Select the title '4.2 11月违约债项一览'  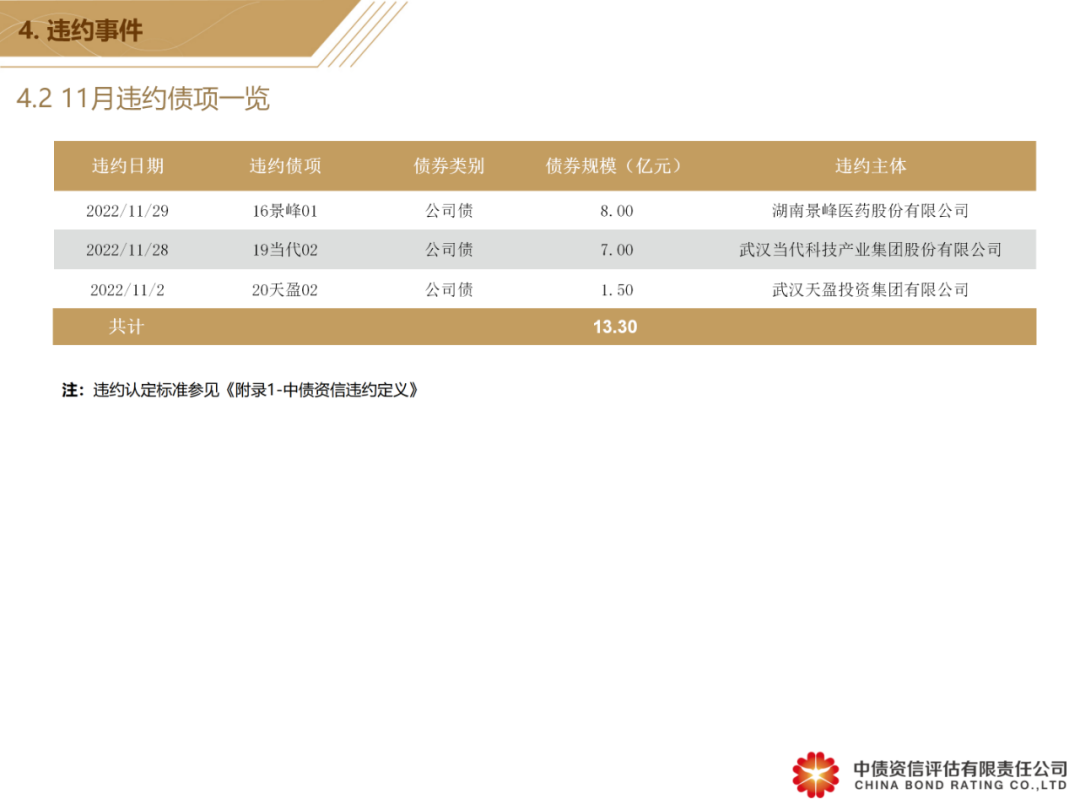[143, 98]
